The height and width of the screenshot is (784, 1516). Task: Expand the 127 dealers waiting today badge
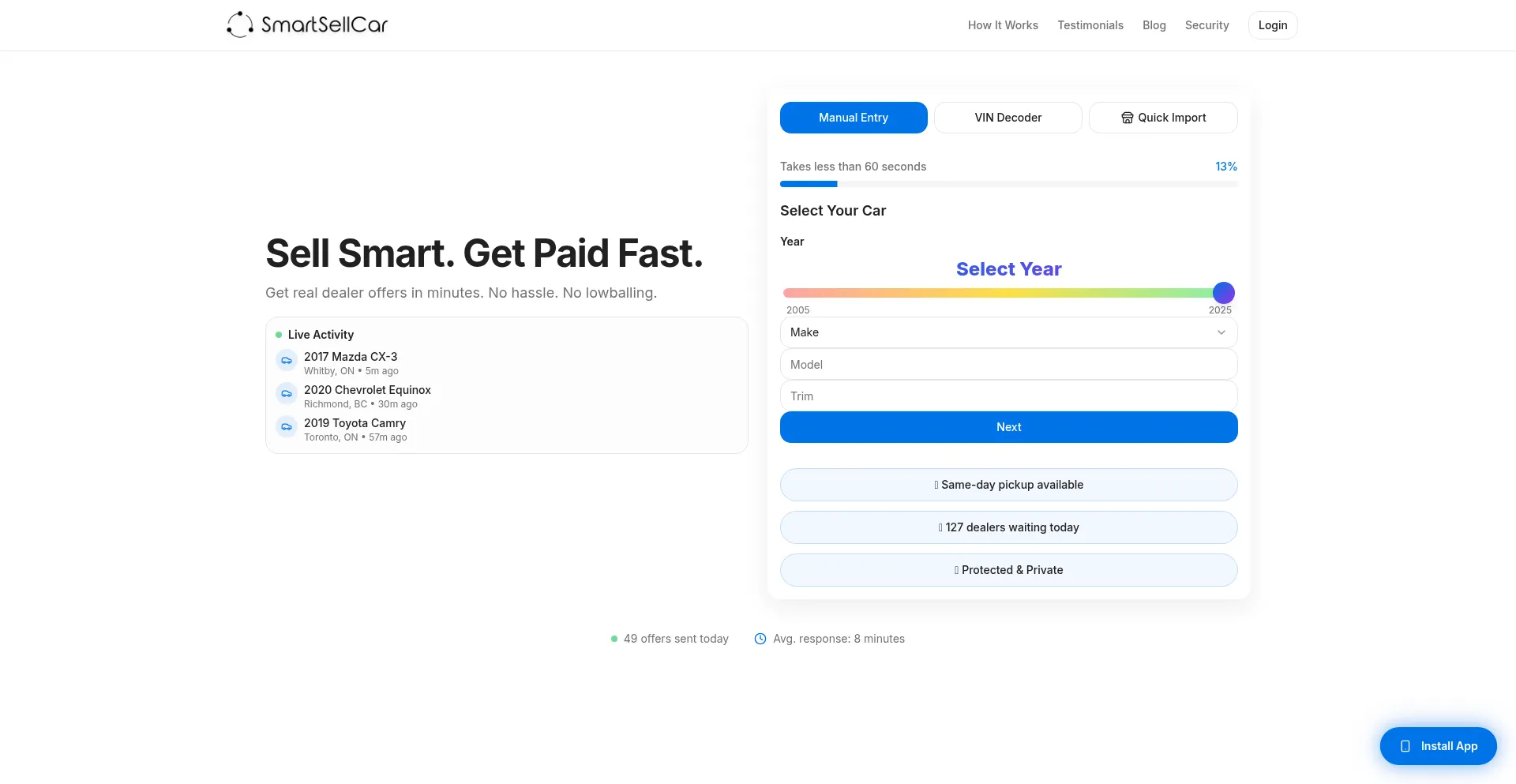point(1008,527)
